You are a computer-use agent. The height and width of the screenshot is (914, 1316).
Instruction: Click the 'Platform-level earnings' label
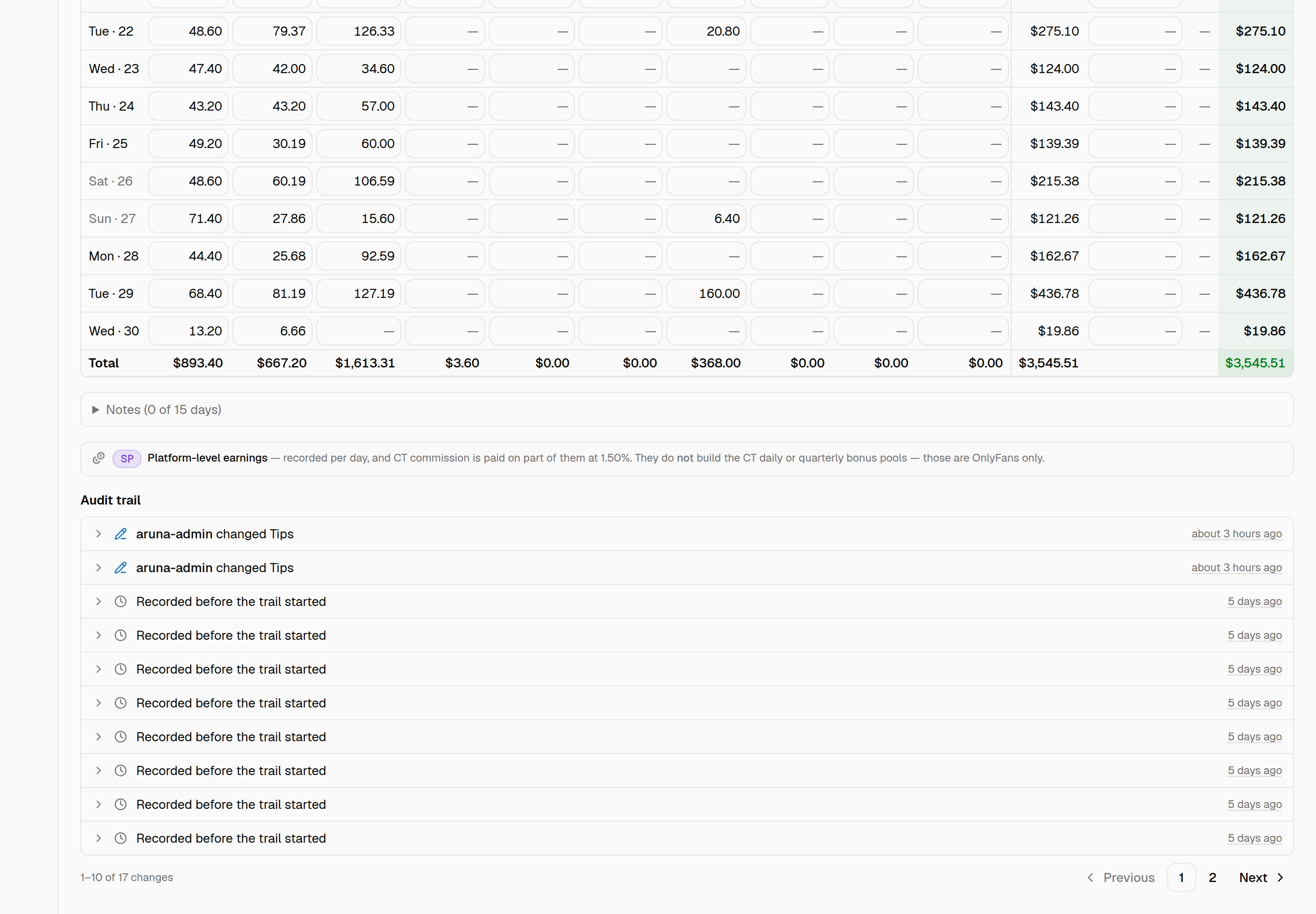[x=207, y=458]
